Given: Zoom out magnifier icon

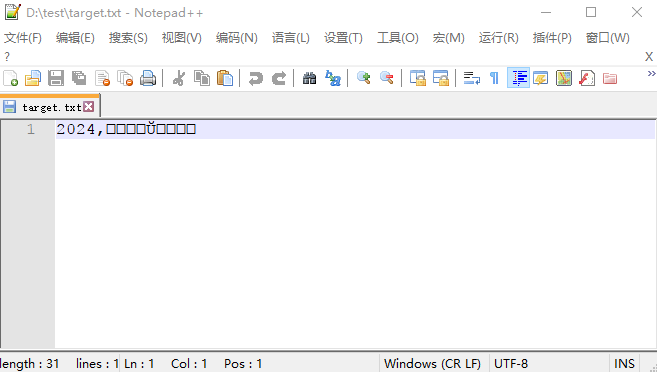Looking at the screenshot, I should (386, 78).
